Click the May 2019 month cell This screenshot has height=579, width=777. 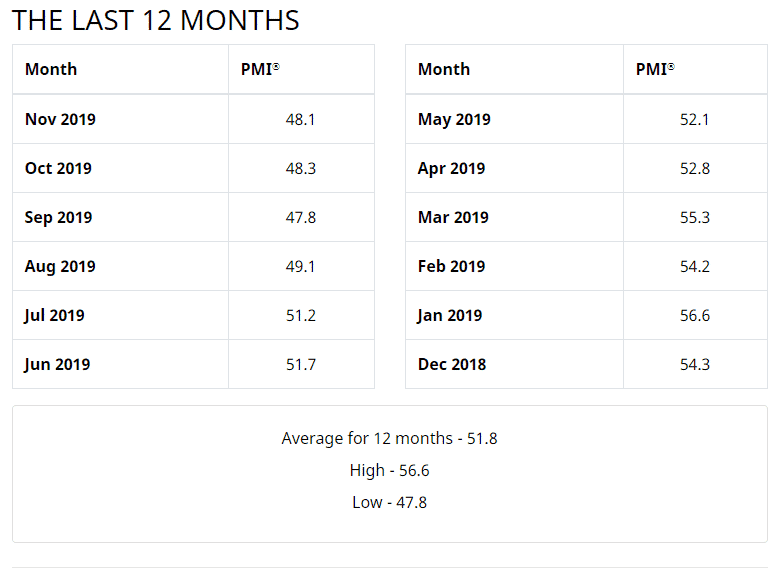(x=454, y=119)
